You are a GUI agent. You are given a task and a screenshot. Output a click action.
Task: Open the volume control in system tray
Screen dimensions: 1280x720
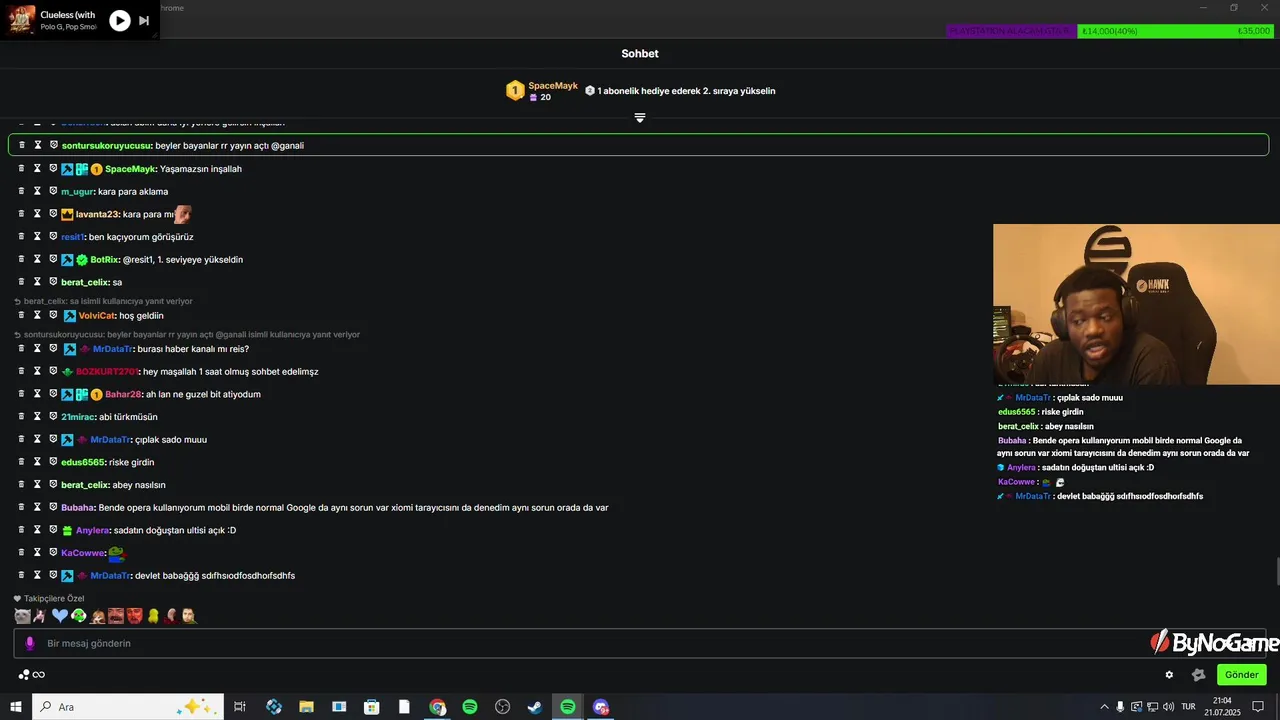tap(1168, 707)
